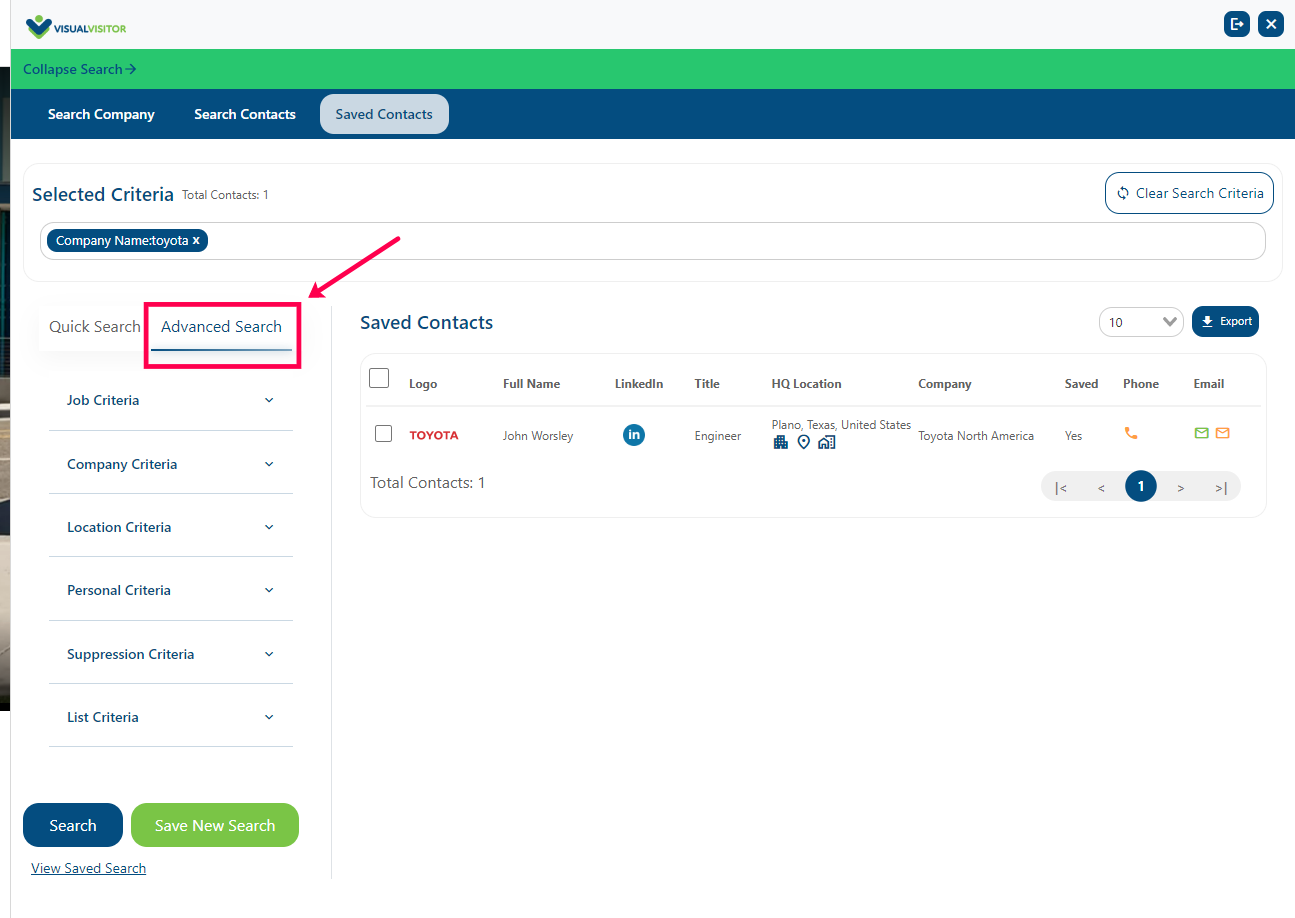Collapse the search panel

coord(80,69)
